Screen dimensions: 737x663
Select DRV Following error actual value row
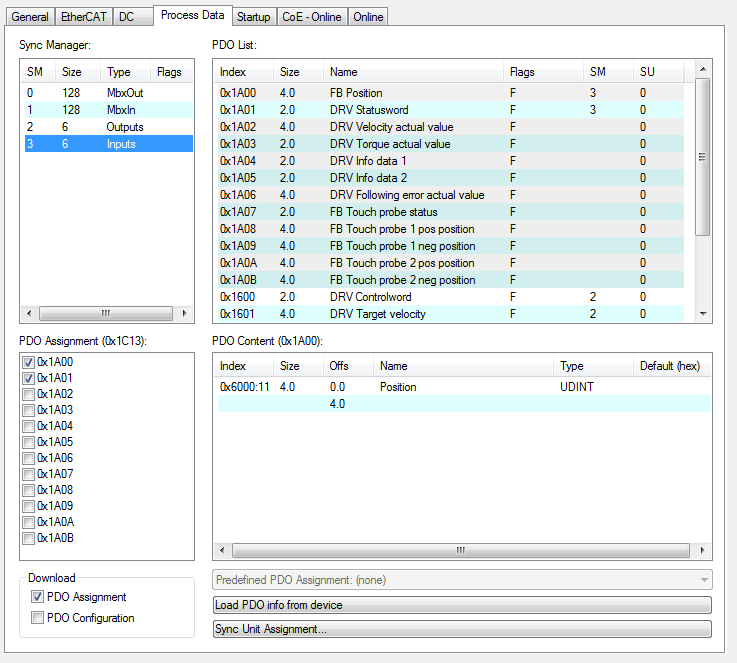[451, 195]
